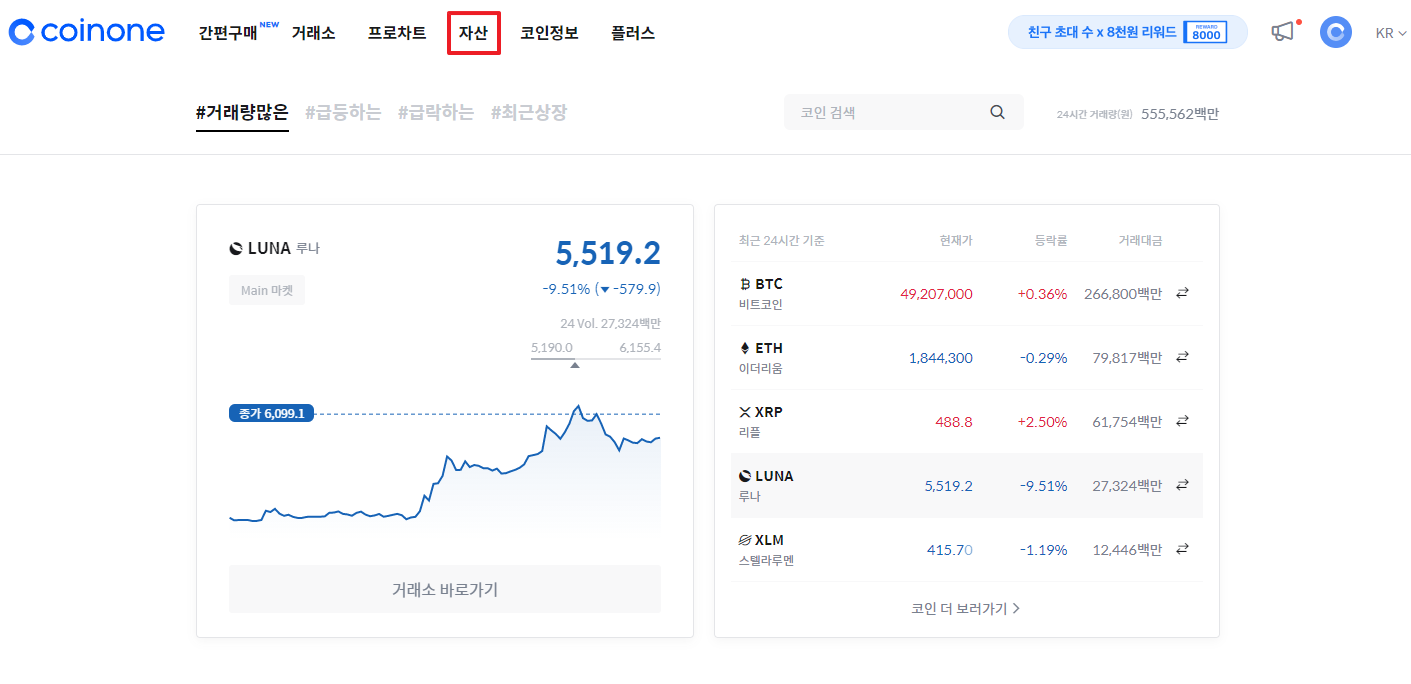Select the #급락하는 tab

point(436,113)
